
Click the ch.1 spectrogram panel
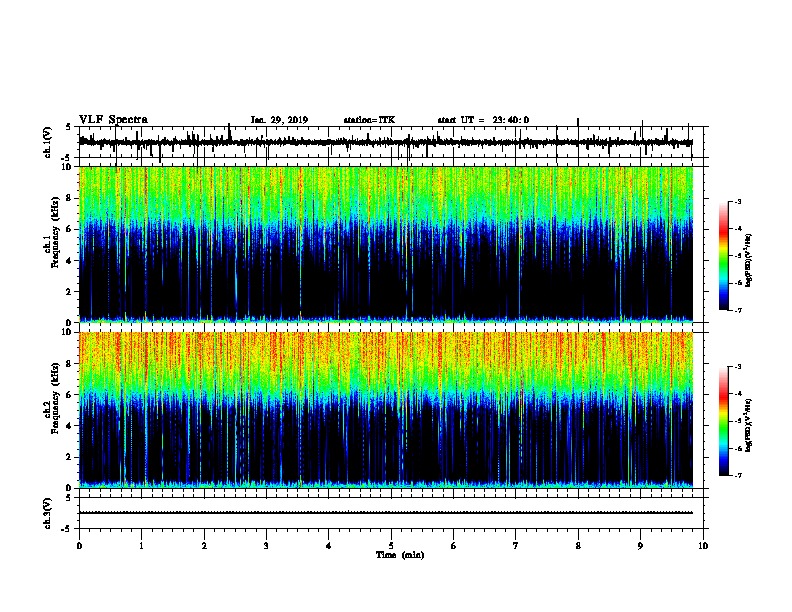(386, 244)
